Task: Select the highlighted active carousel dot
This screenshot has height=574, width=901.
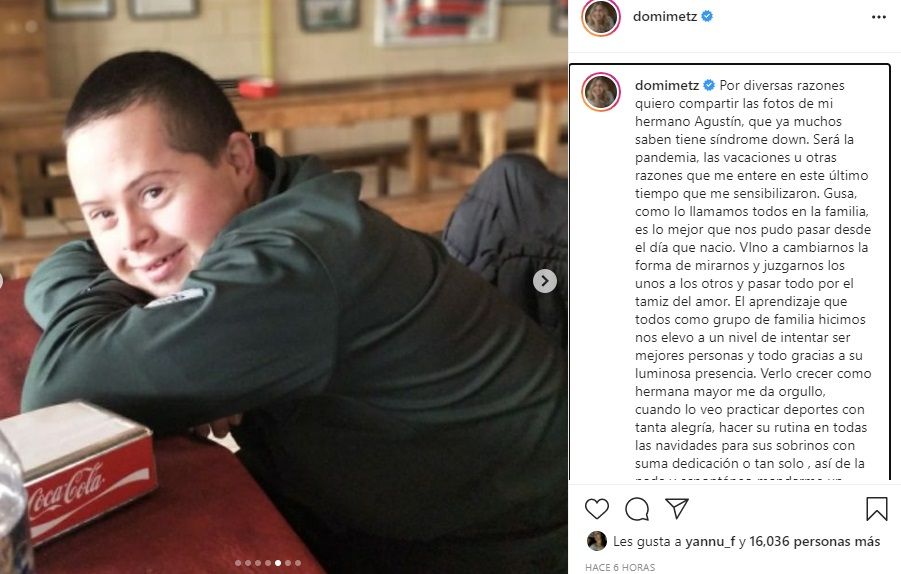Action: [277, 563]
